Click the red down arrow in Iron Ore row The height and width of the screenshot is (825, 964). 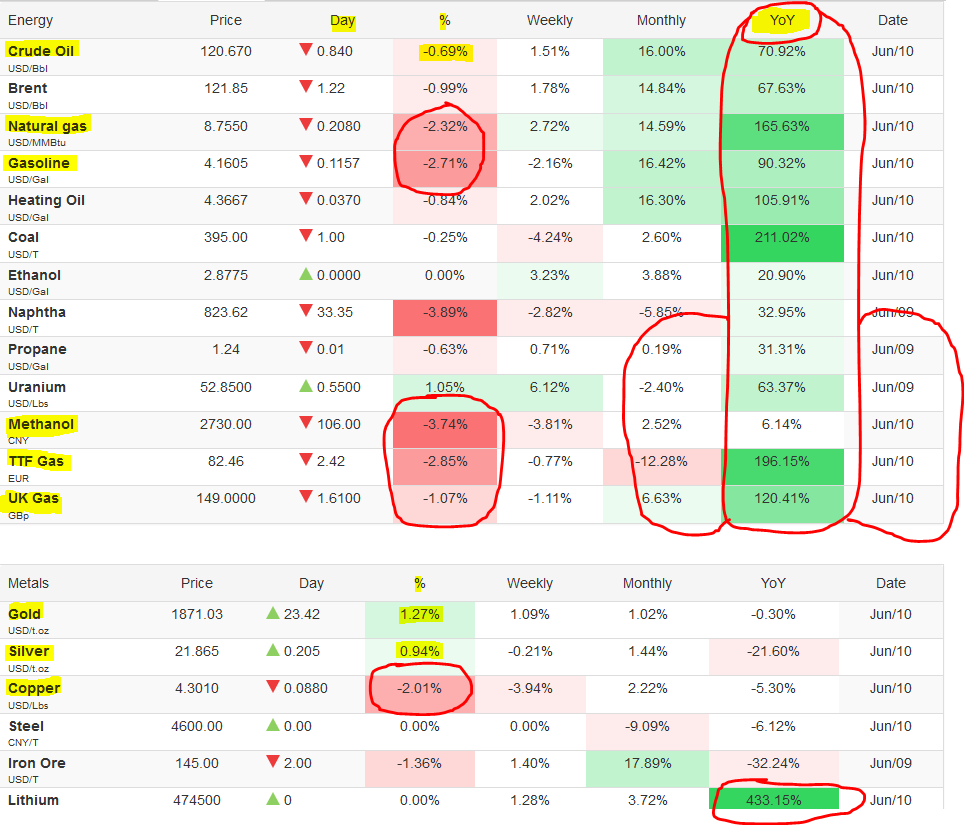[273, 762]
